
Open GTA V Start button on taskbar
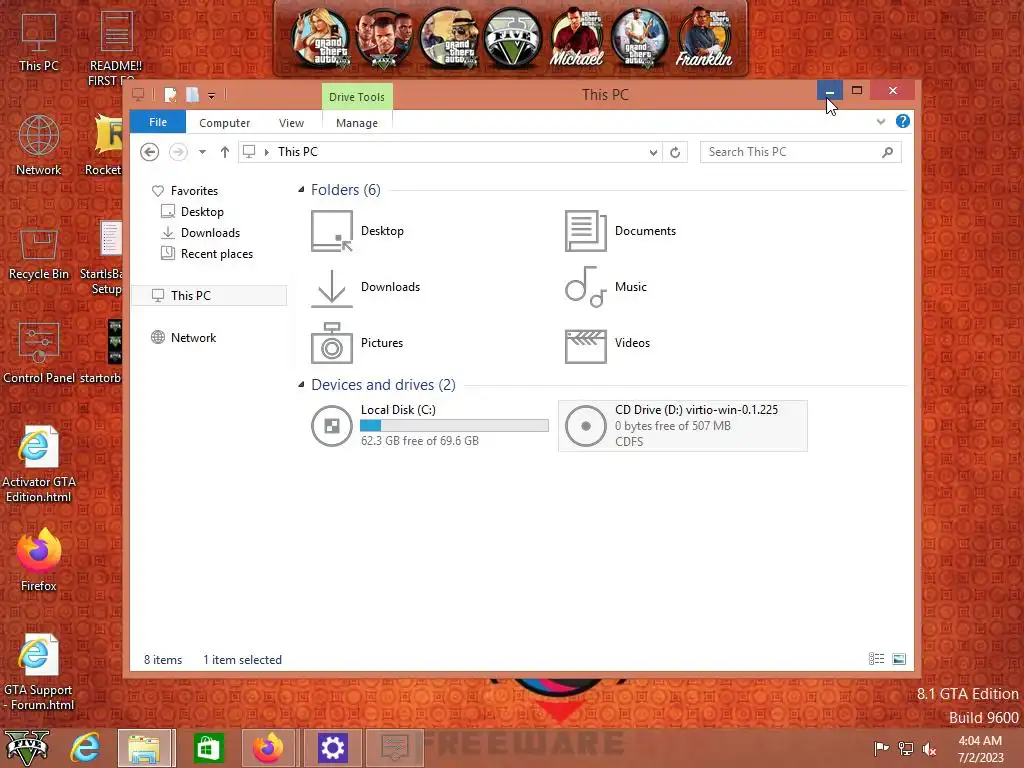point(27,748)
